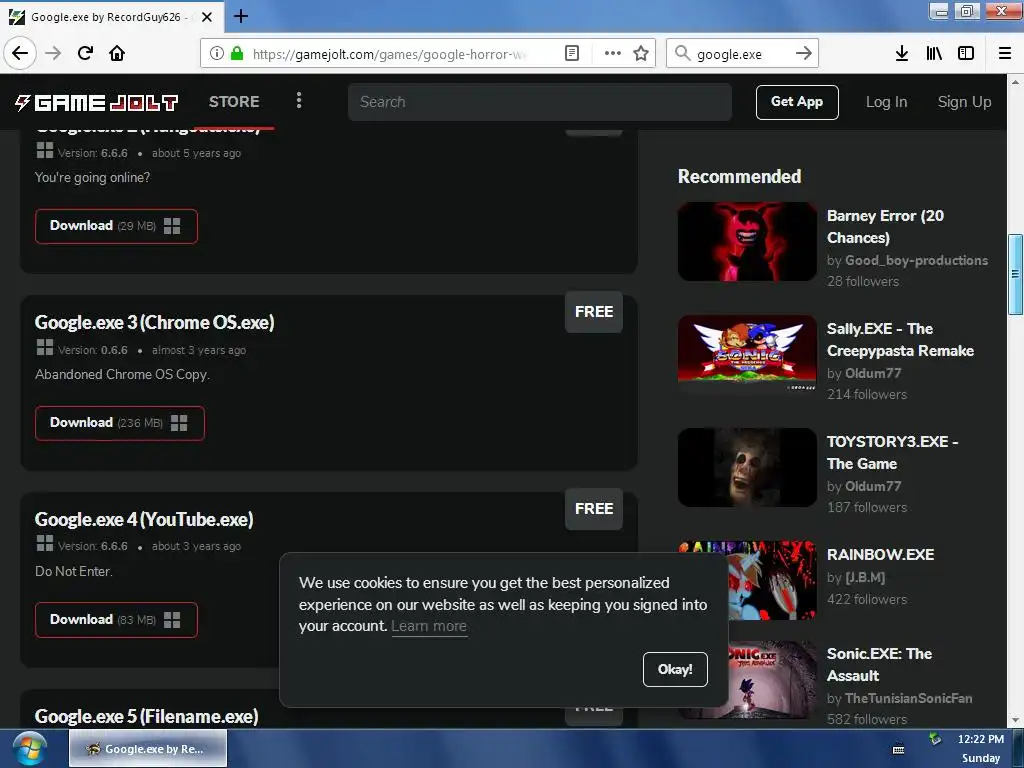Open the STORE tab
This screenshot has height=768, width=1024.
click(x=234, y=102)
